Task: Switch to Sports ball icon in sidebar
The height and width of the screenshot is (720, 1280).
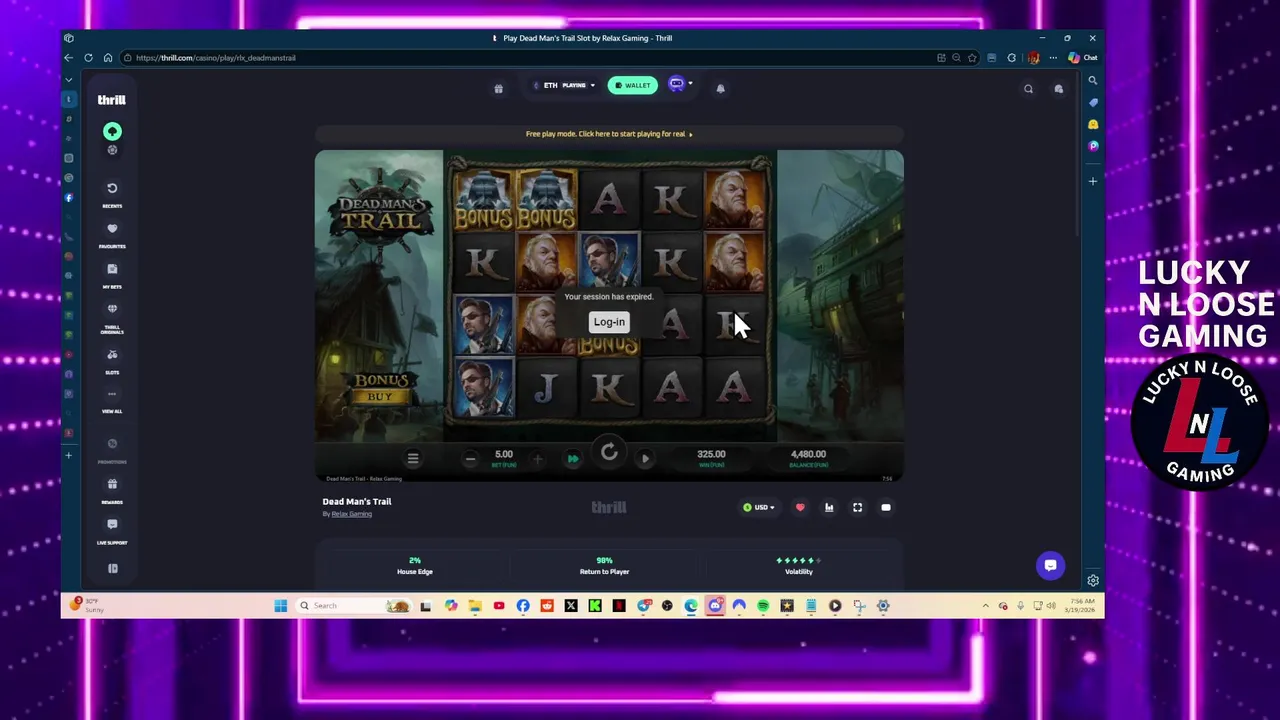Action: point(112,150)
